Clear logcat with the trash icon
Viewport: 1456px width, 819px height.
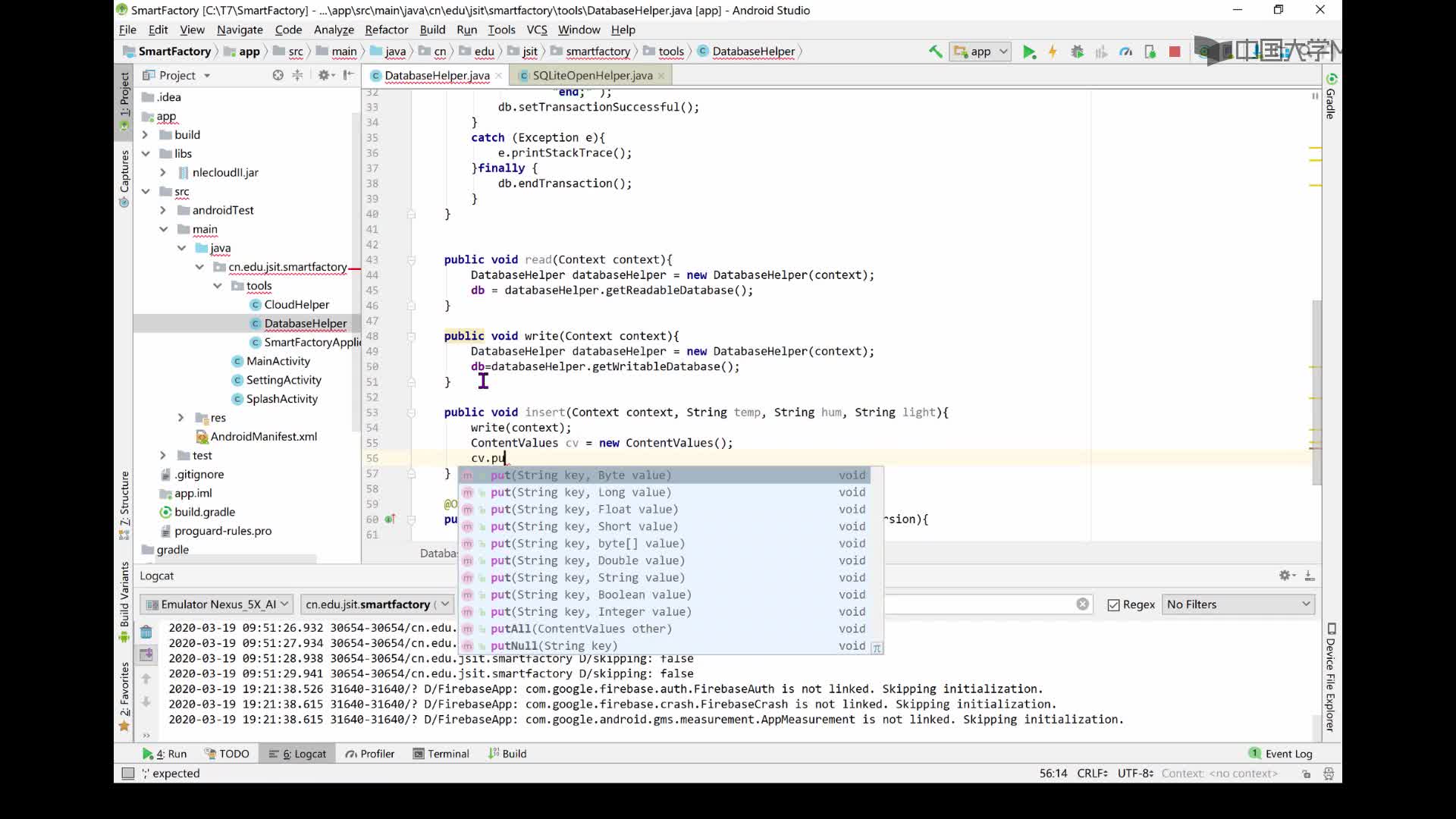point(146,632)
